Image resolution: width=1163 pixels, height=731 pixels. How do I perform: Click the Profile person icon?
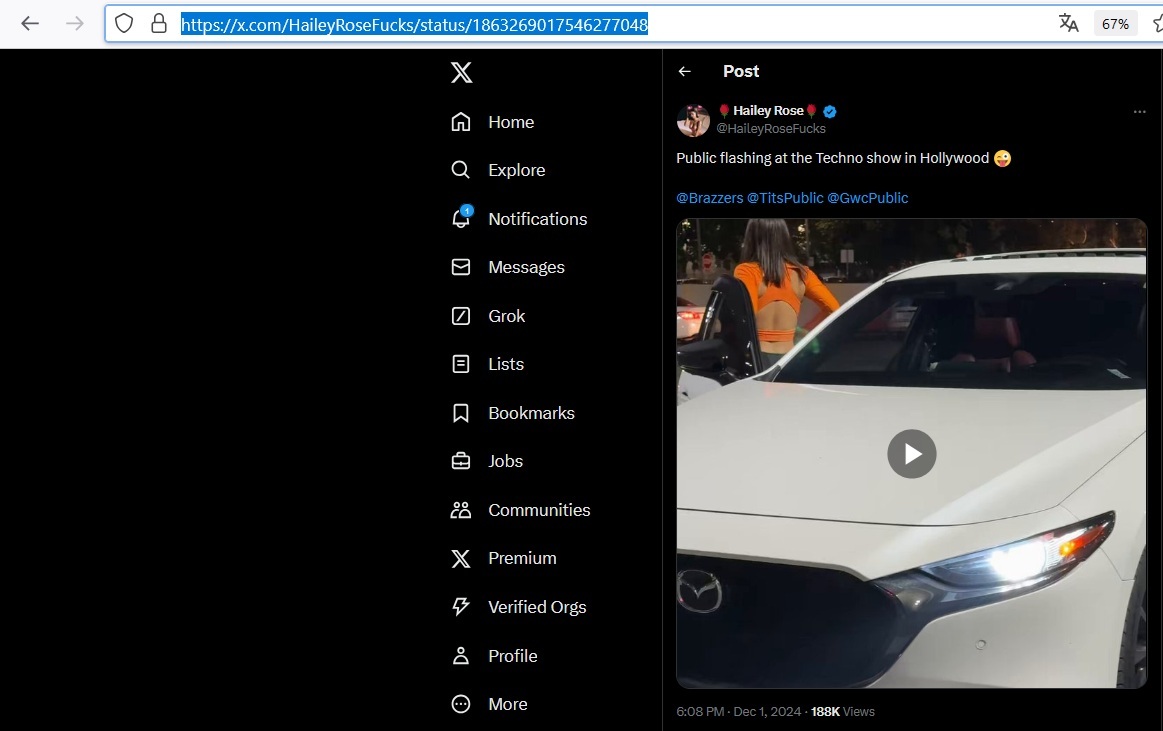pos(461,655)
